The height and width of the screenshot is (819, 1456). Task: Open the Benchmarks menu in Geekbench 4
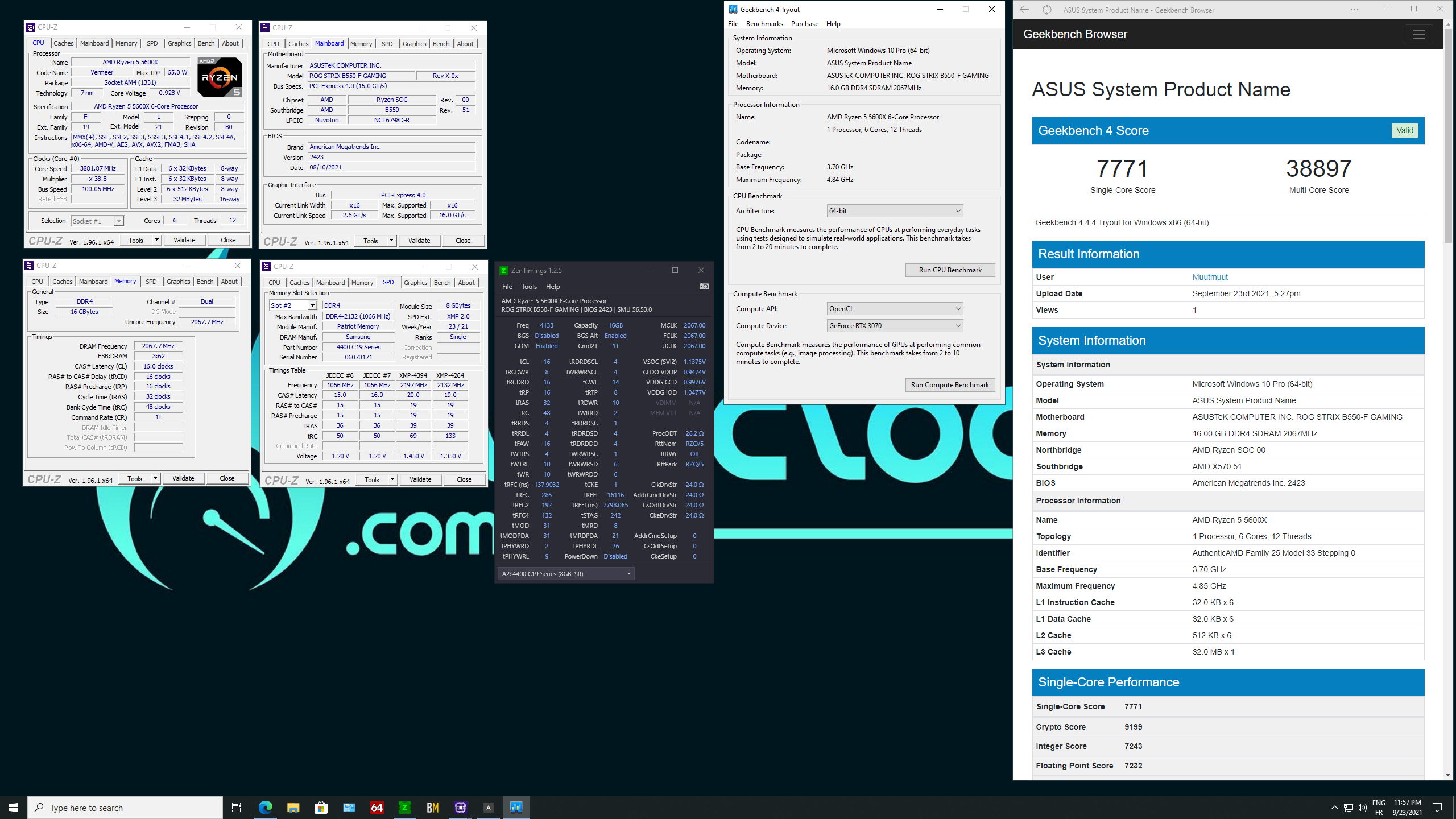(x=764, y=24)
